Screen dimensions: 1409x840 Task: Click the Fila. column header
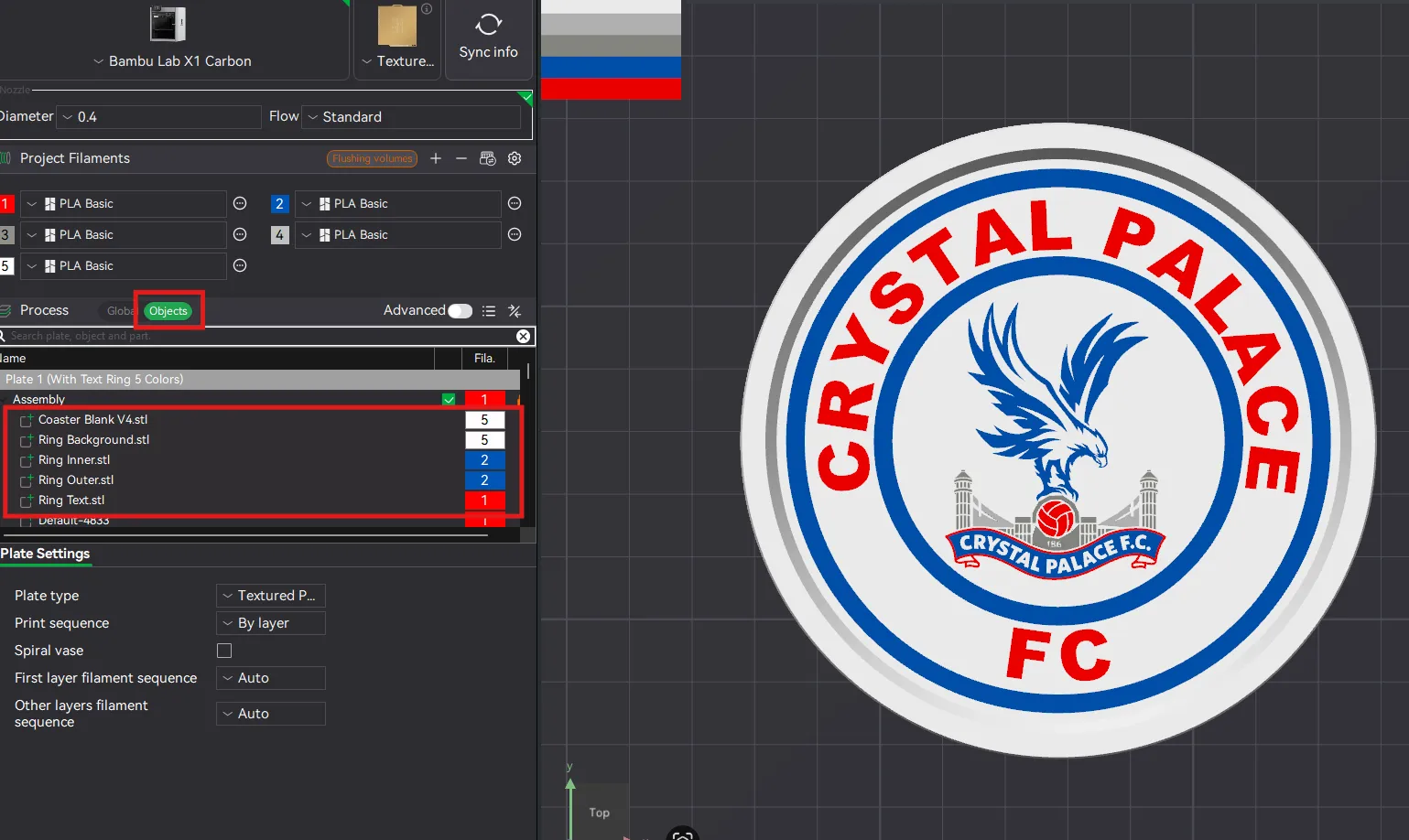point(484,359)
